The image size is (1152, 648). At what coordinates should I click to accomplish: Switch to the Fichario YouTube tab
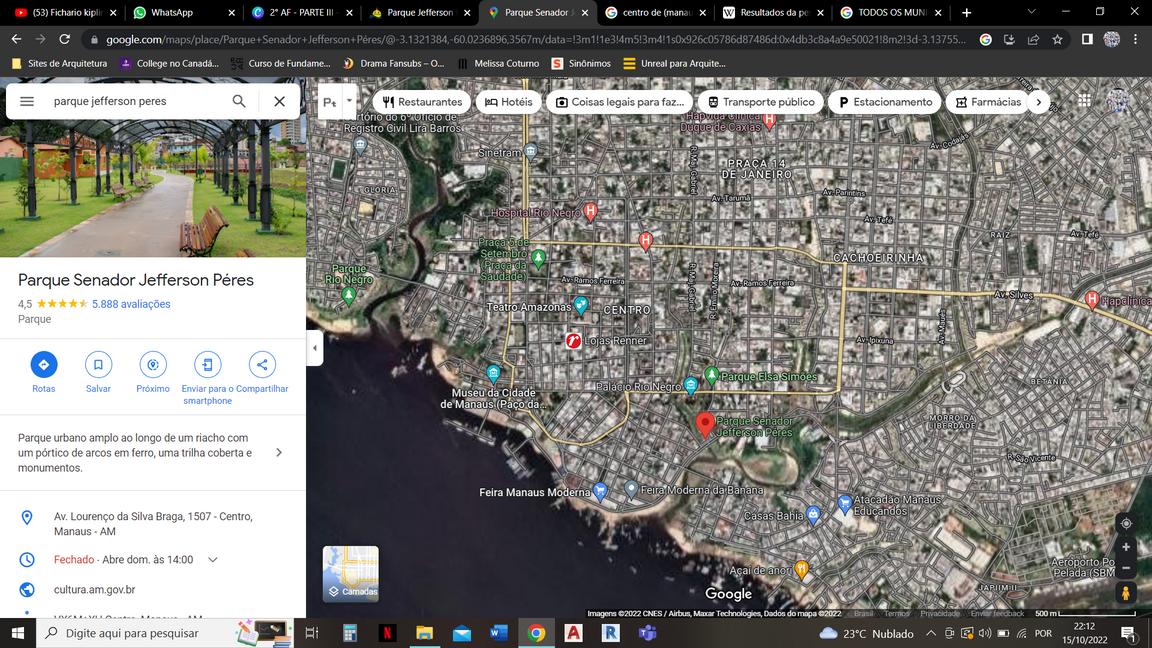(66, 12)
